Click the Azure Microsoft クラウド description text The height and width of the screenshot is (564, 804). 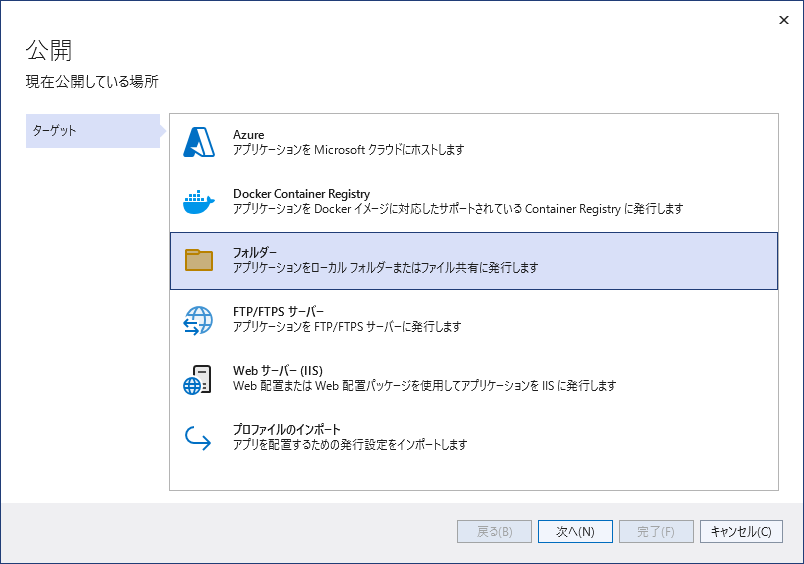pos(348,150)
